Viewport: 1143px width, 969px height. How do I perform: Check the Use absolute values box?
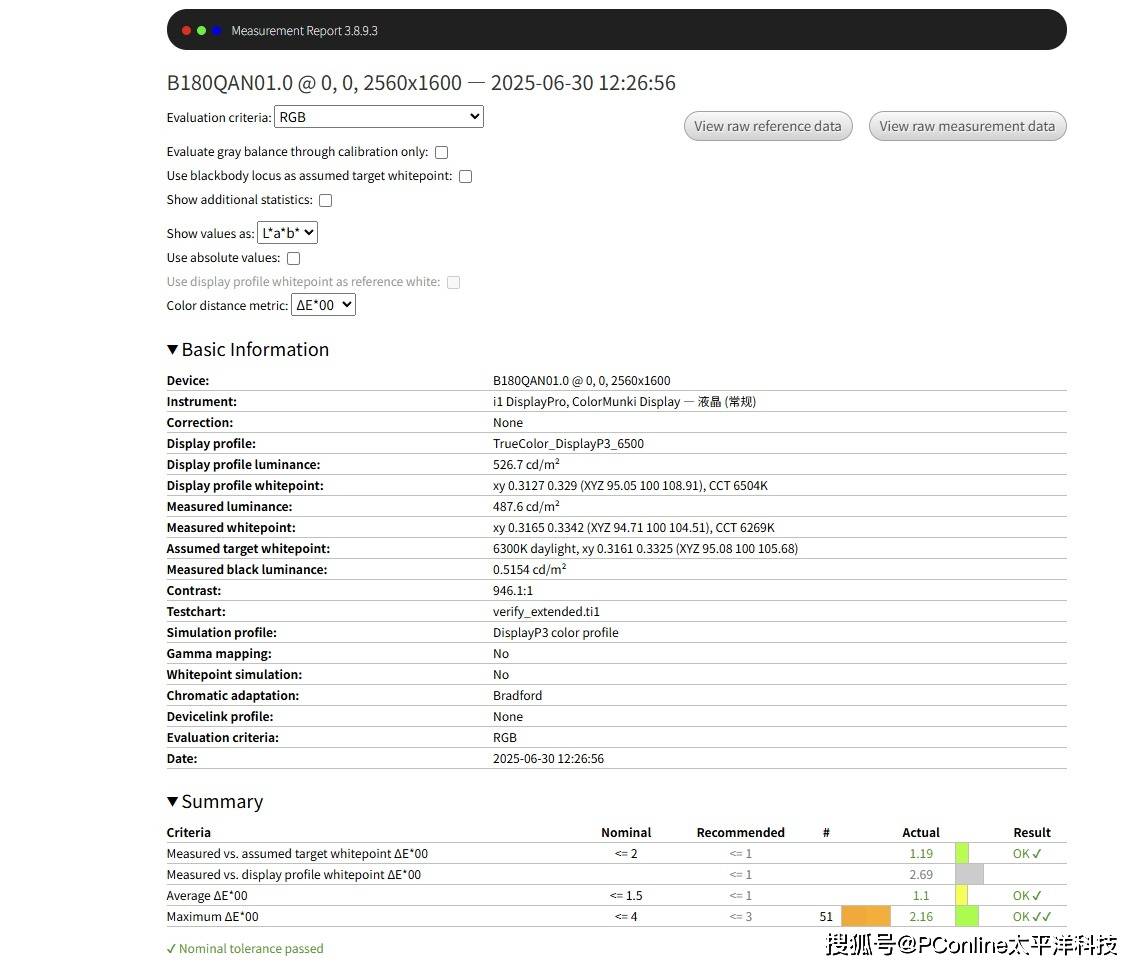click(x=293, y=259)
